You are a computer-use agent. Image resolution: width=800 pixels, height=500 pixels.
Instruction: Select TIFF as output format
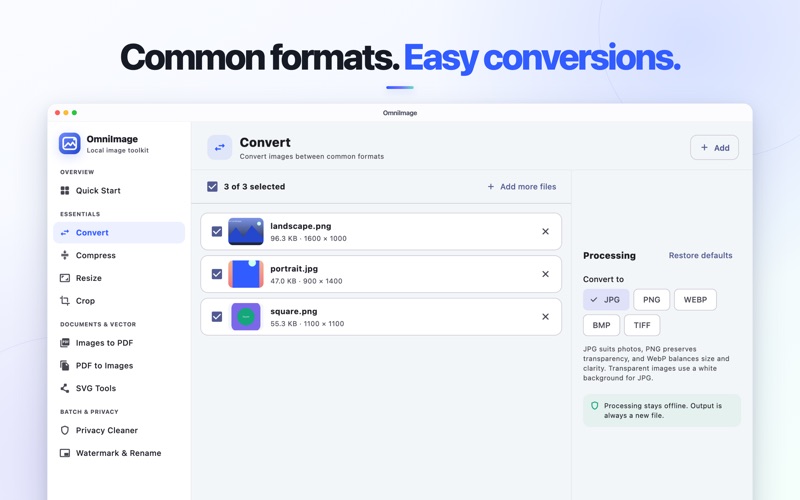click(x=642, y=325)
